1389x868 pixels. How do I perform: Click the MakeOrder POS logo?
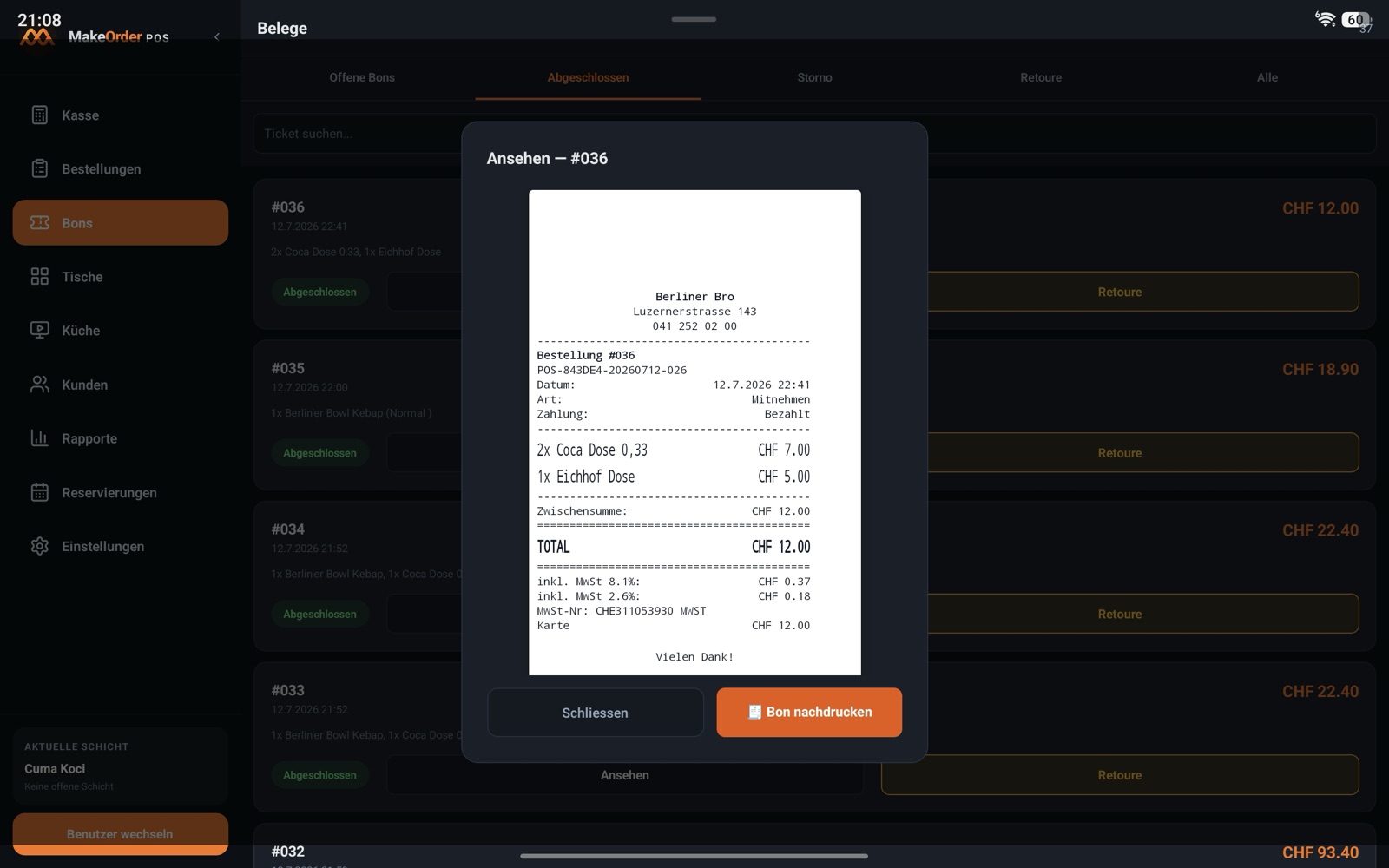click(95, 36)
